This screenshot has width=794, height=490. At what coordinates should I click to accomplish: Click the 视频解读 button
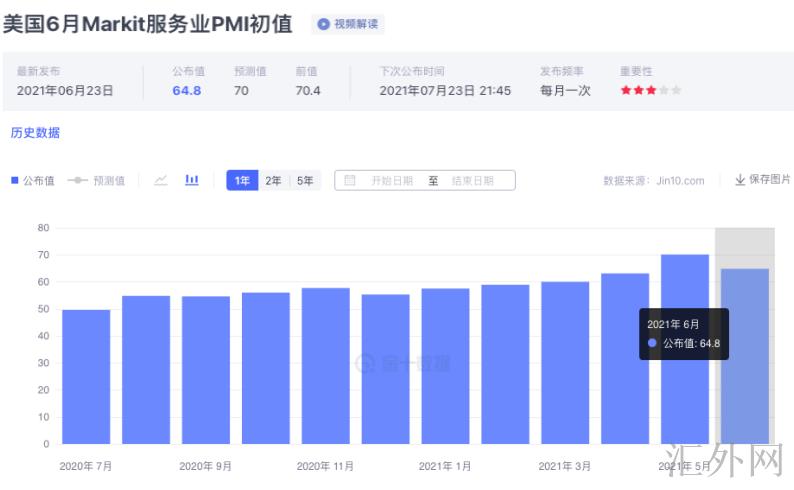[347, 24]
